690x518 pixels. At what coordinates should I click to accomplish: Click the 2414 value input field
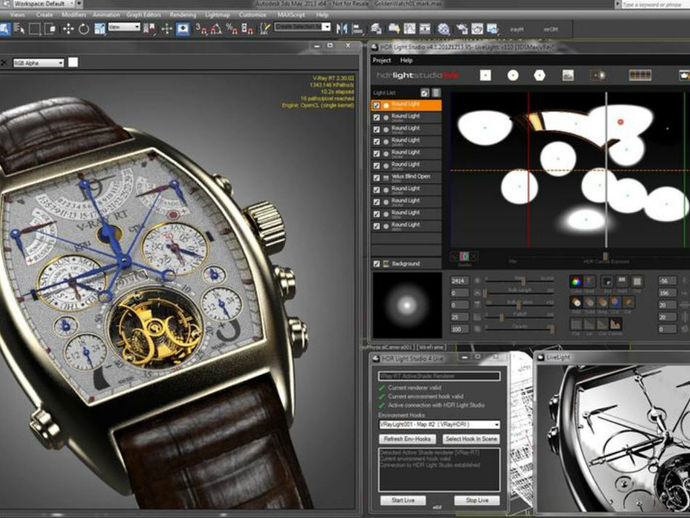[x=459, y=281]
